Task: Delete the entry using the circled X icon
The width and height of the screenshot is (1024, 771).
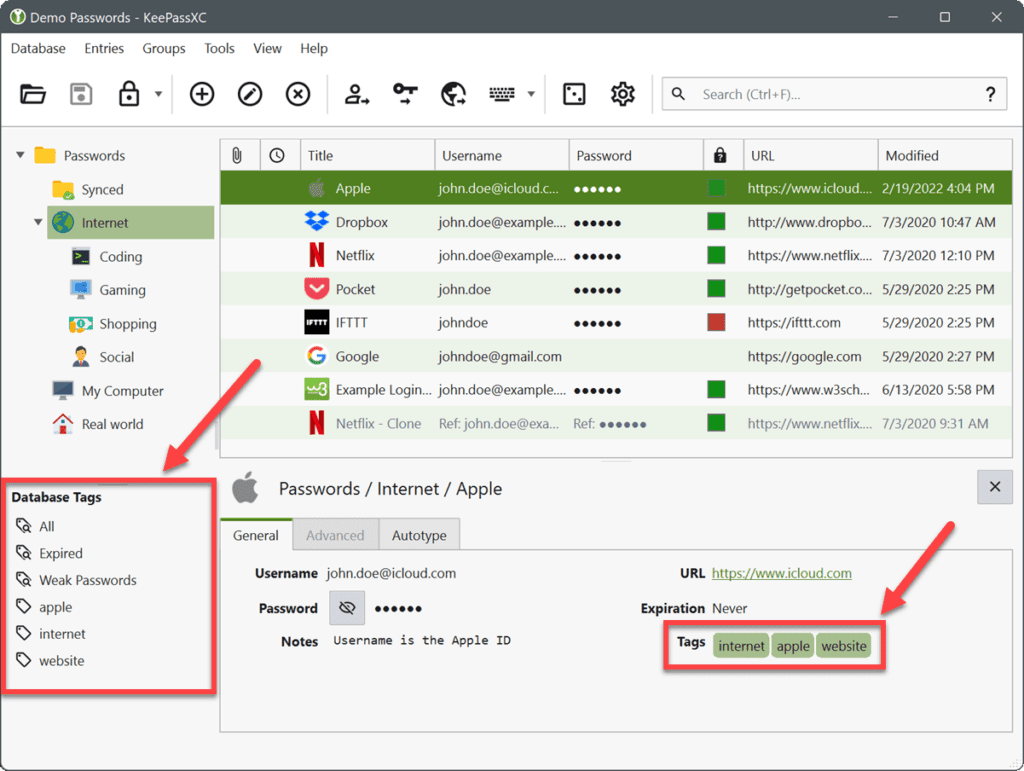Action: (297, 93)
